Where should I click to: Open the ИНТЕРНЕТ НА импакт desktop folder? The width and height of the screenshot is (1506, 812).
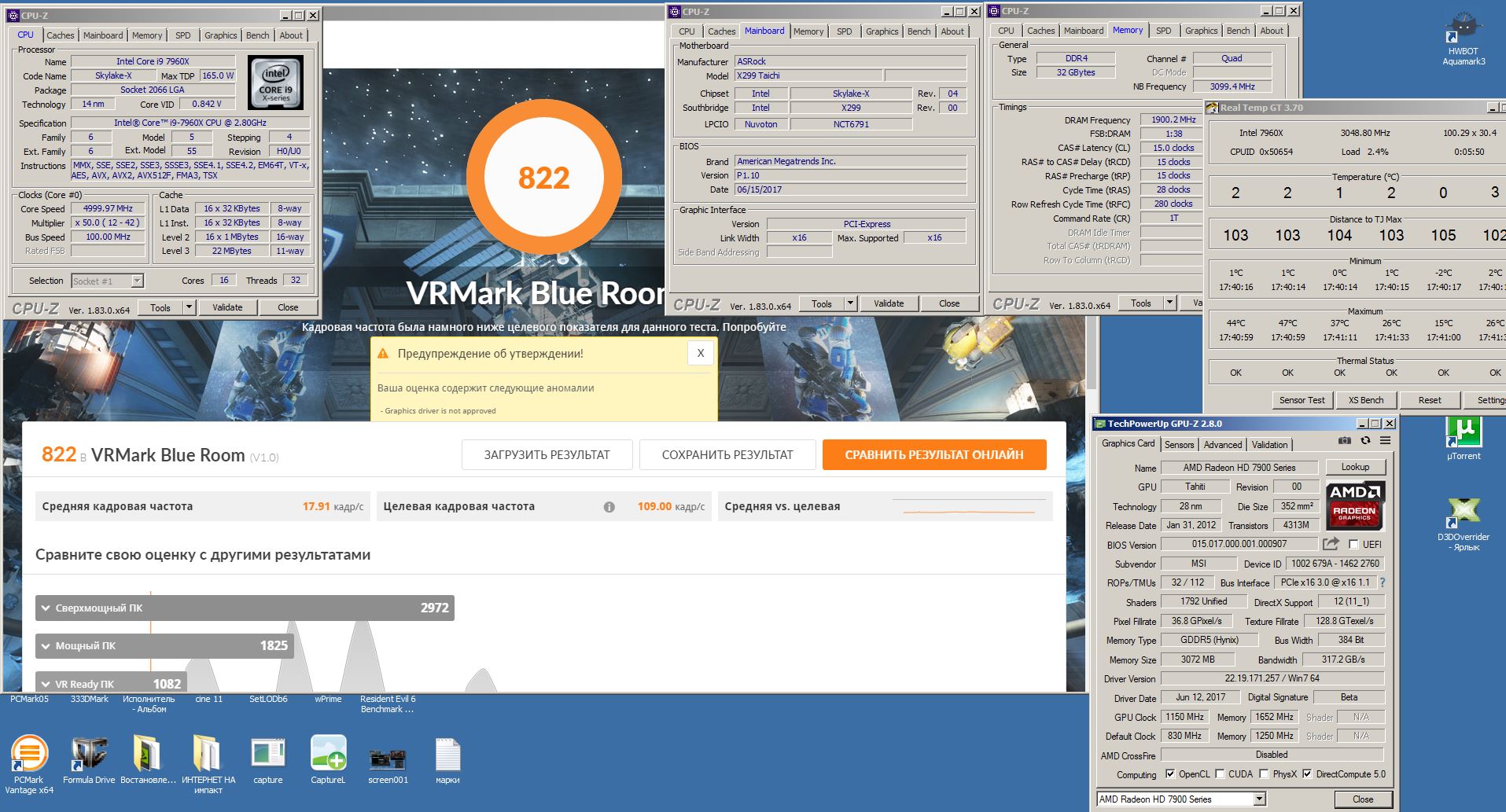[208, 764]
